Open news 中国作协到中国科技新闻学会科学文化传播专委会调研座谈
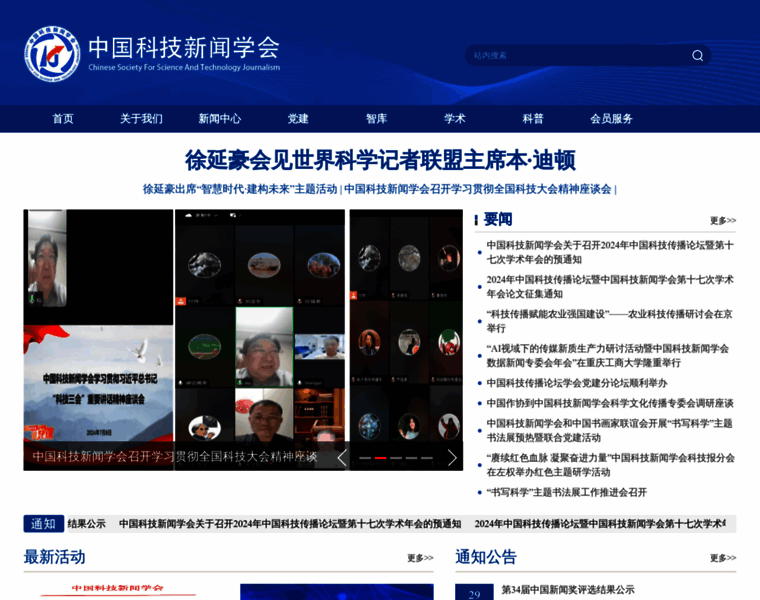760x600 pixels. [610, 403]
